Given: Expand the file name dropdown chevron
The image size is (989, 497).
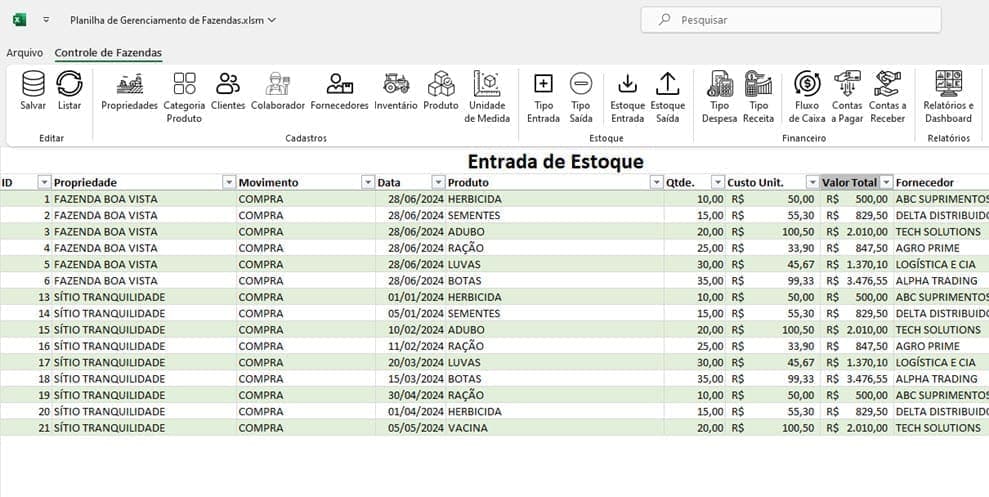Looking at the screenshot, I should [x=272, y=20].
